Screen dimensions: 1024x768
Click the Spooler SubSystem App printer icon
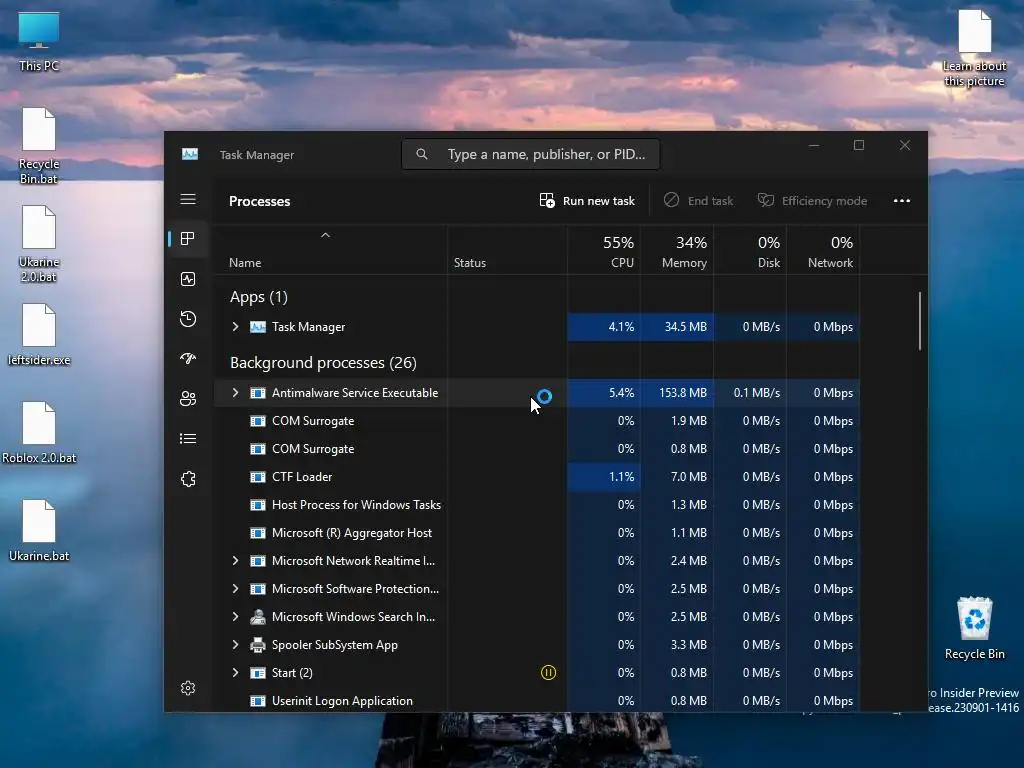(x=258, y=645)
